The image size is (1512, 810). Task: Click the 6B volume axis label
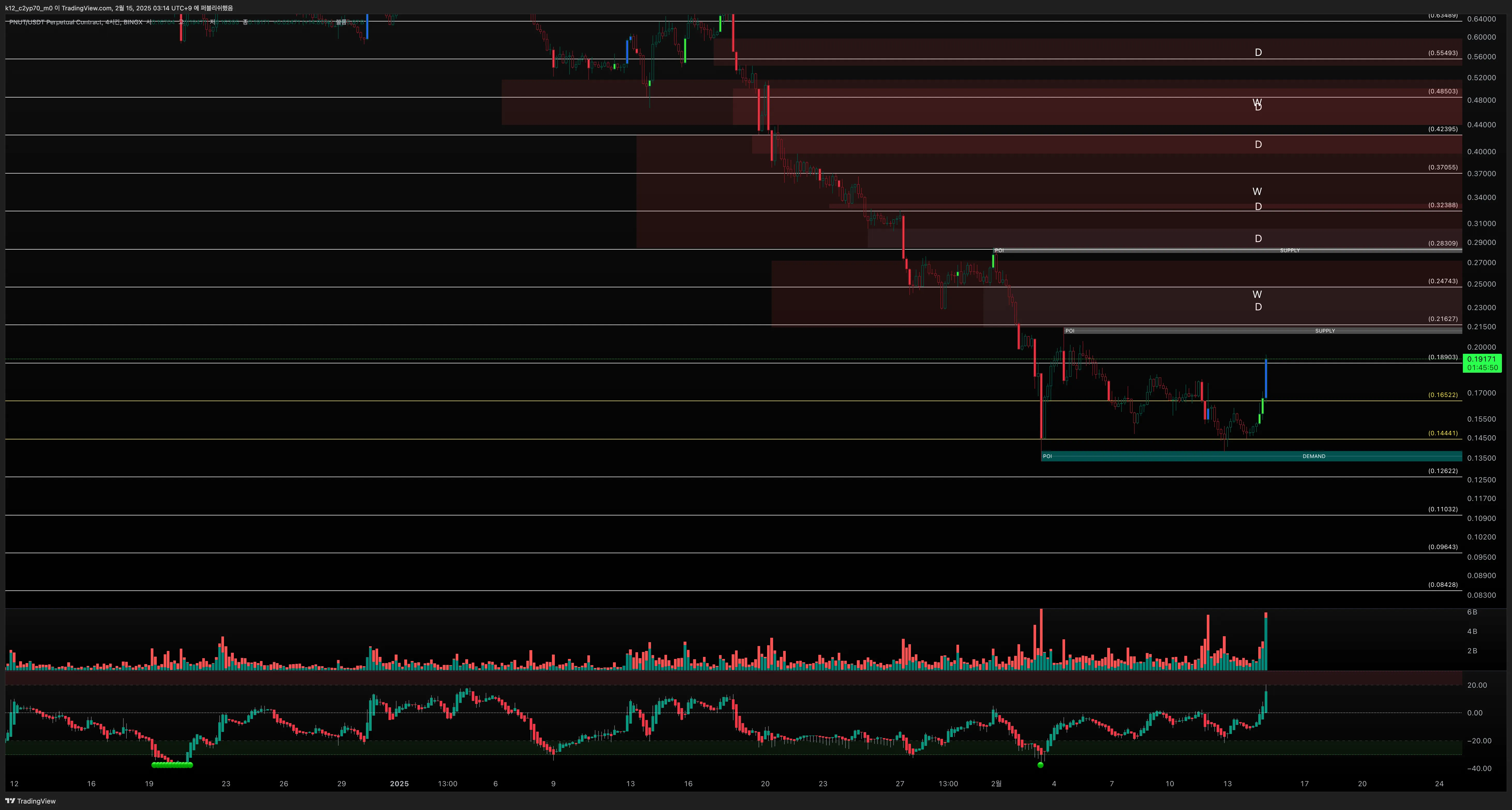click(1472, 612)
